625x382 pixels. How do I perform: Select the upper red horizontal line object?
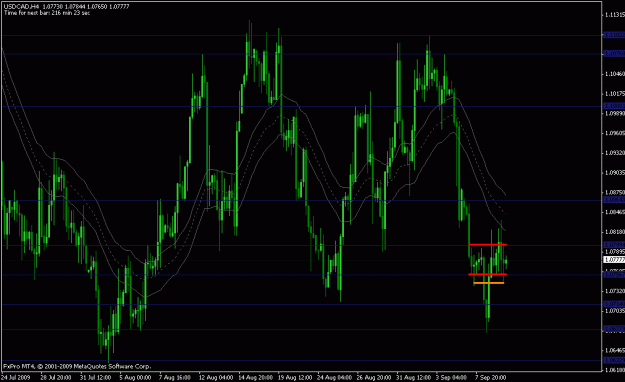click(488, 244)
